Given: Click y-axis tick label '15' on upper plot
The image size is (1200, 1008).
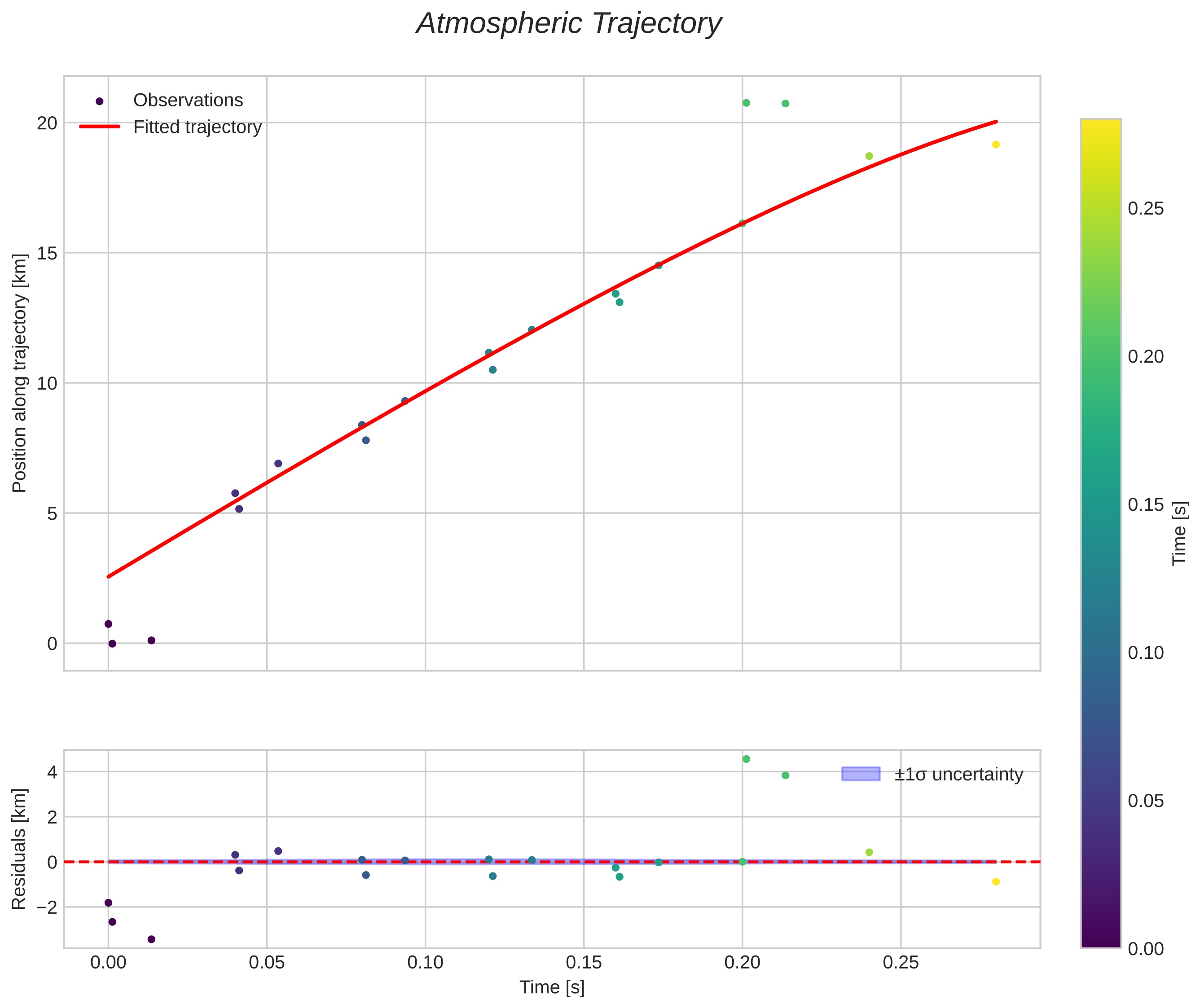Looking at the screenshot, I should [x=47, y=253].
